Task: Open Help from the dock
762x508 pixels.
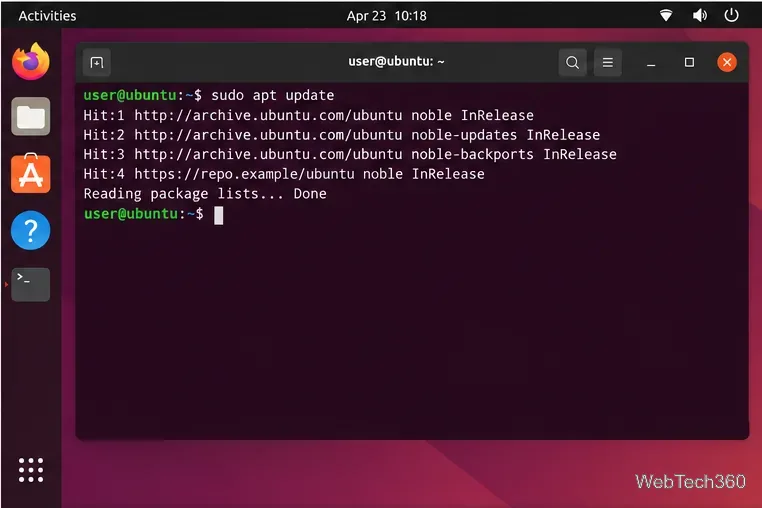Action: point(31,230)
